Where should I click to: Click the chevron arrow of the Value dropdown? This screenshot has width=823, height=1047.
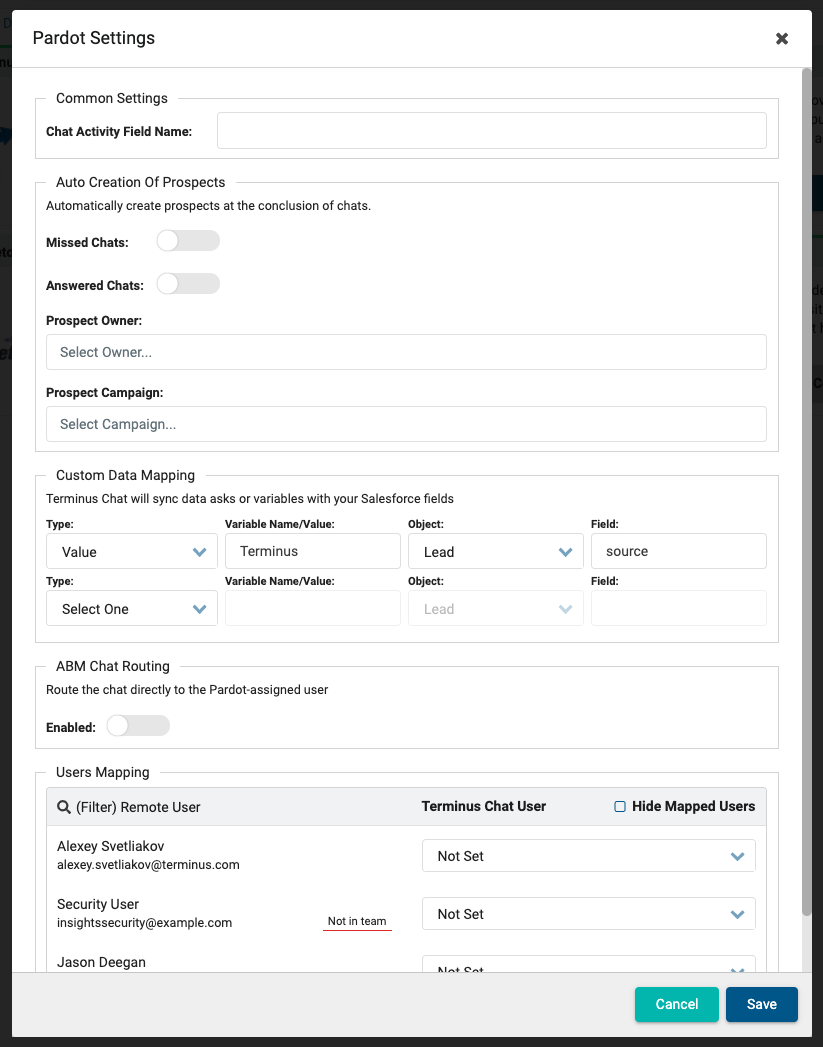click(200, 552)
